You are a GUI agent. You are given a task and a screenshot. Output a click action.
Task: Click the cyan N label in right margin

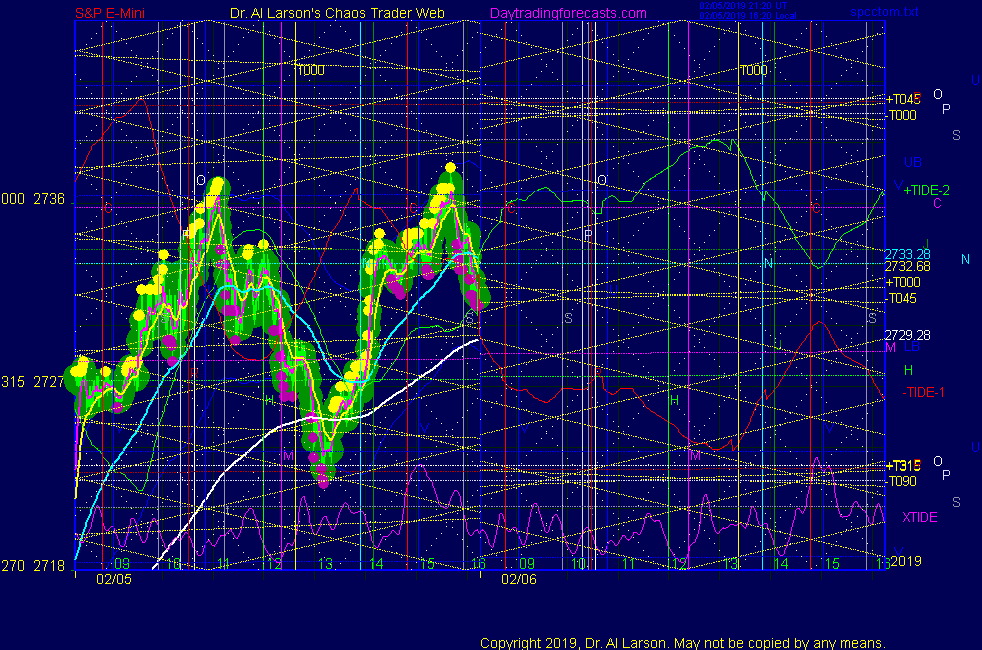click(x=965, y=259)
